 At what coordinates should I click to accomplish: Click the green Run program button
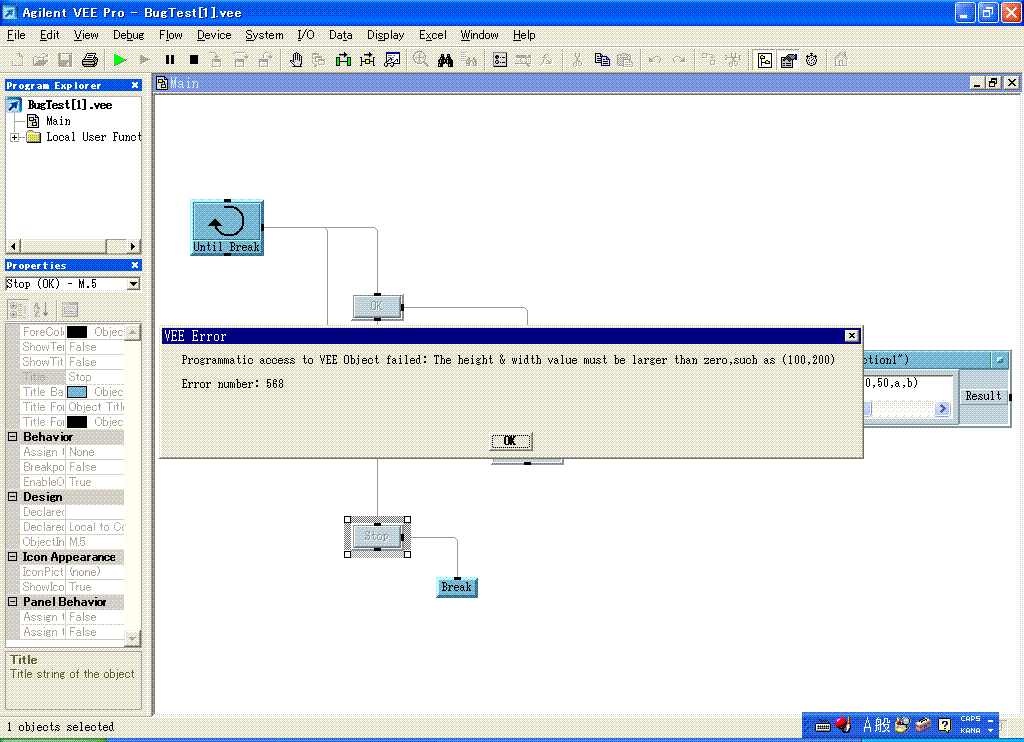coord(120,60)
